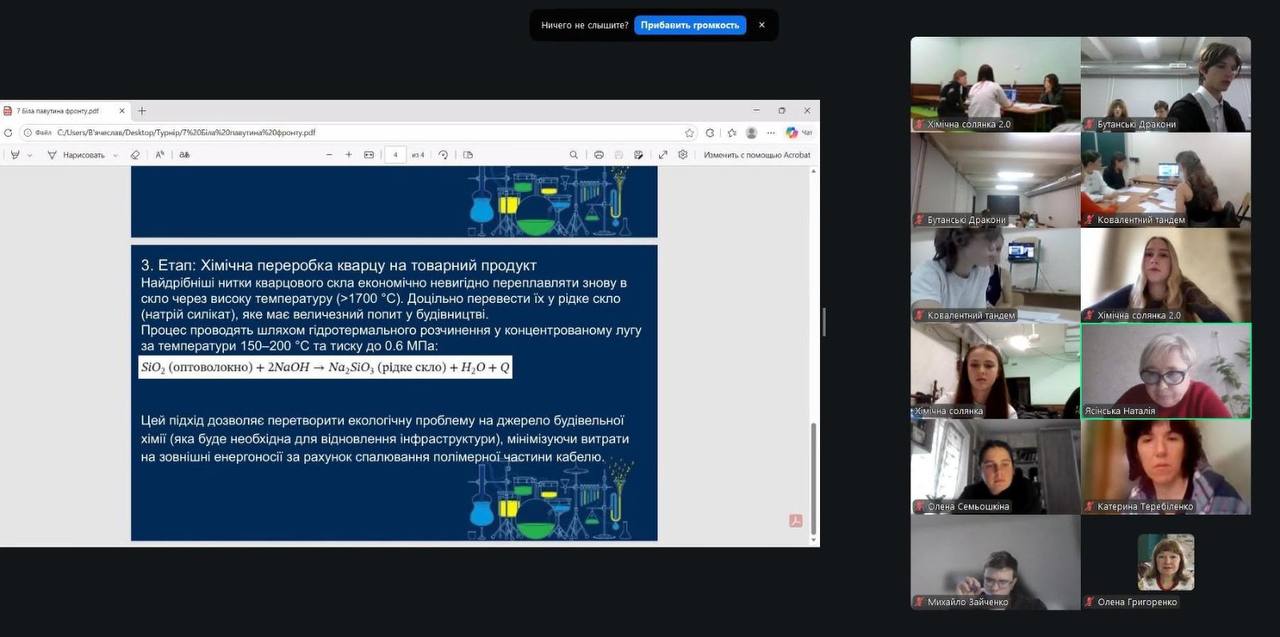Viewport: 1280px width, 637px height.
Task: Add this page to favorites star
Action: pos(689,132)
